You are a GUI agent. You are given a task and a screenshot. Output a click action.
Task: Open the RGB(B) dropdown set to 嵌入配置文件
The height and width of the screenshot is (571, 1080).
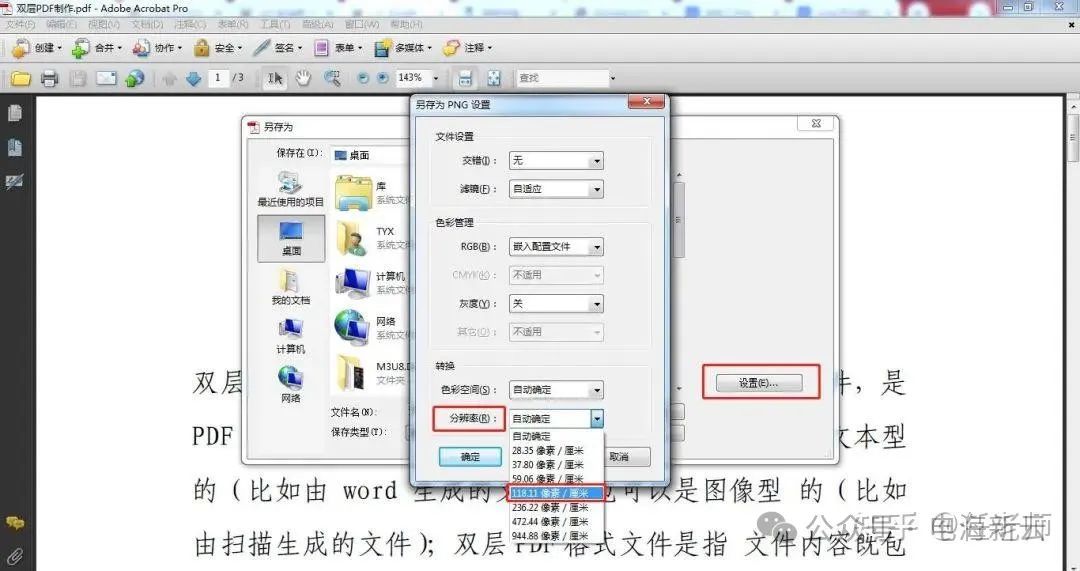[556, 247]
